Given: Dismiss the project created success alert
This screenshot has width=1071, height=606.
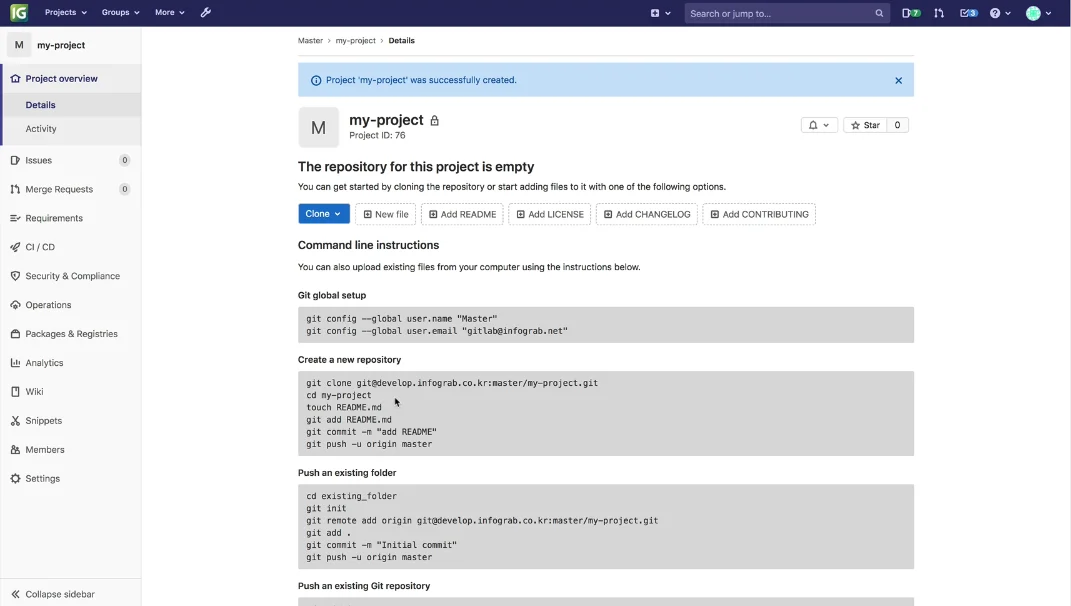Looking at the screenshot, I should pos(898,80).
